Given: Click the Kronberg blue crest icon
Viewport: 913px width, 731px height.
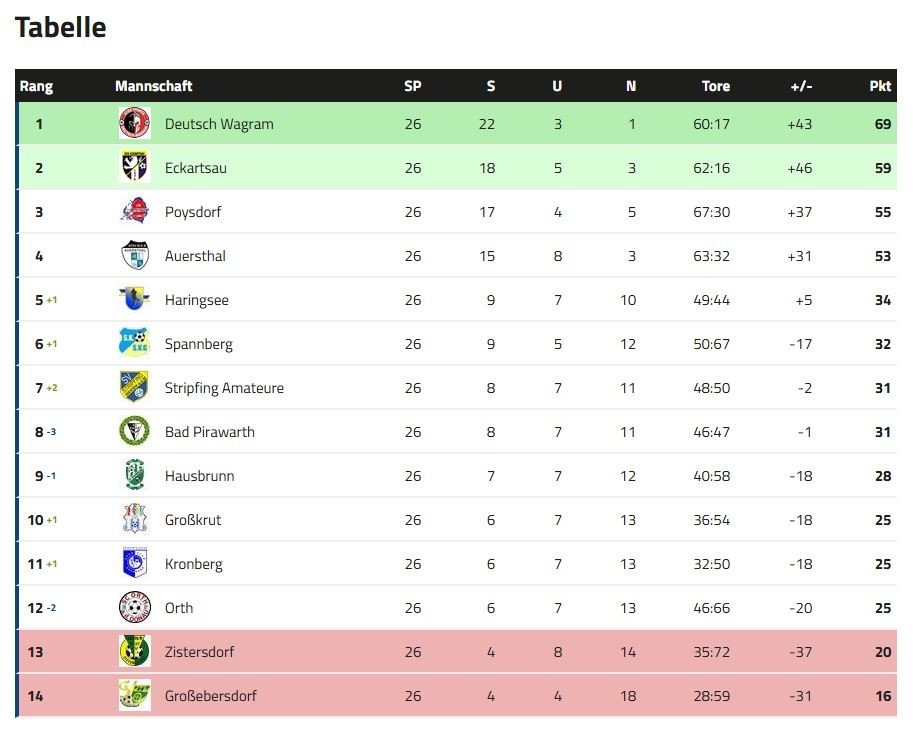Looking at the screenshot, I should 135,563.
